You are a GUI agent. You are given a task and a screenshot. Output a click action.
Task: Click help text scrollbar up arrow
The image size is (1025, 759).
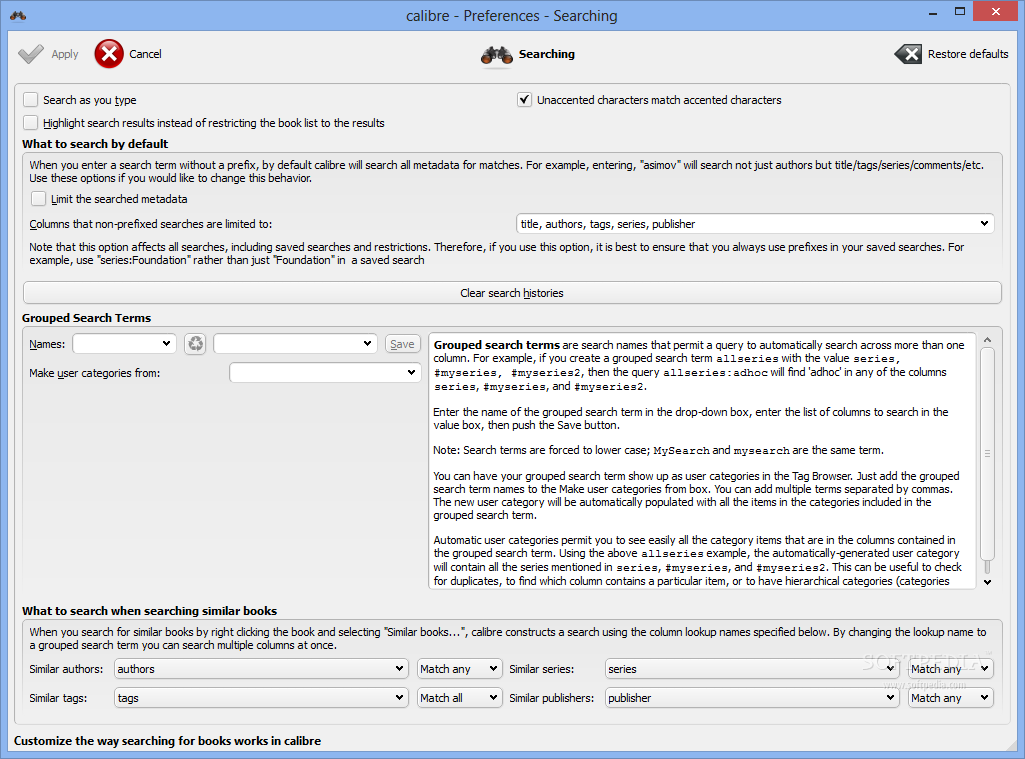(987, 340)
